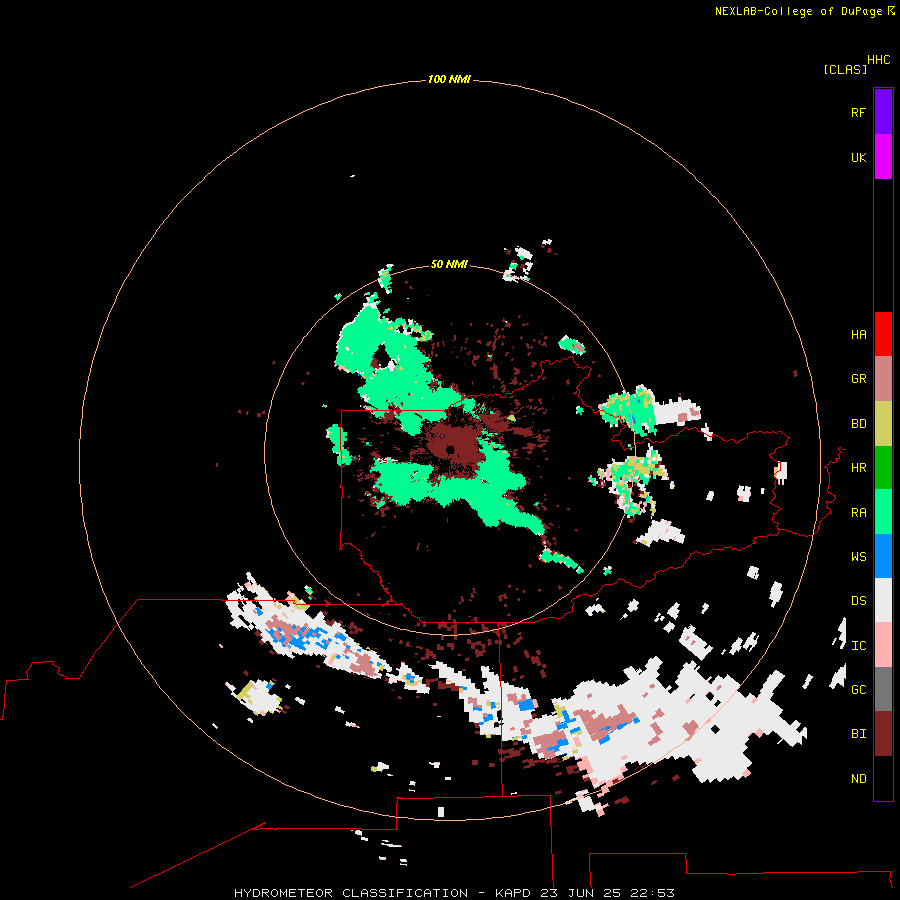The width and height of the screenshot is (900, 900).
Task: Click the GR legend label
Action: point(858,379)
